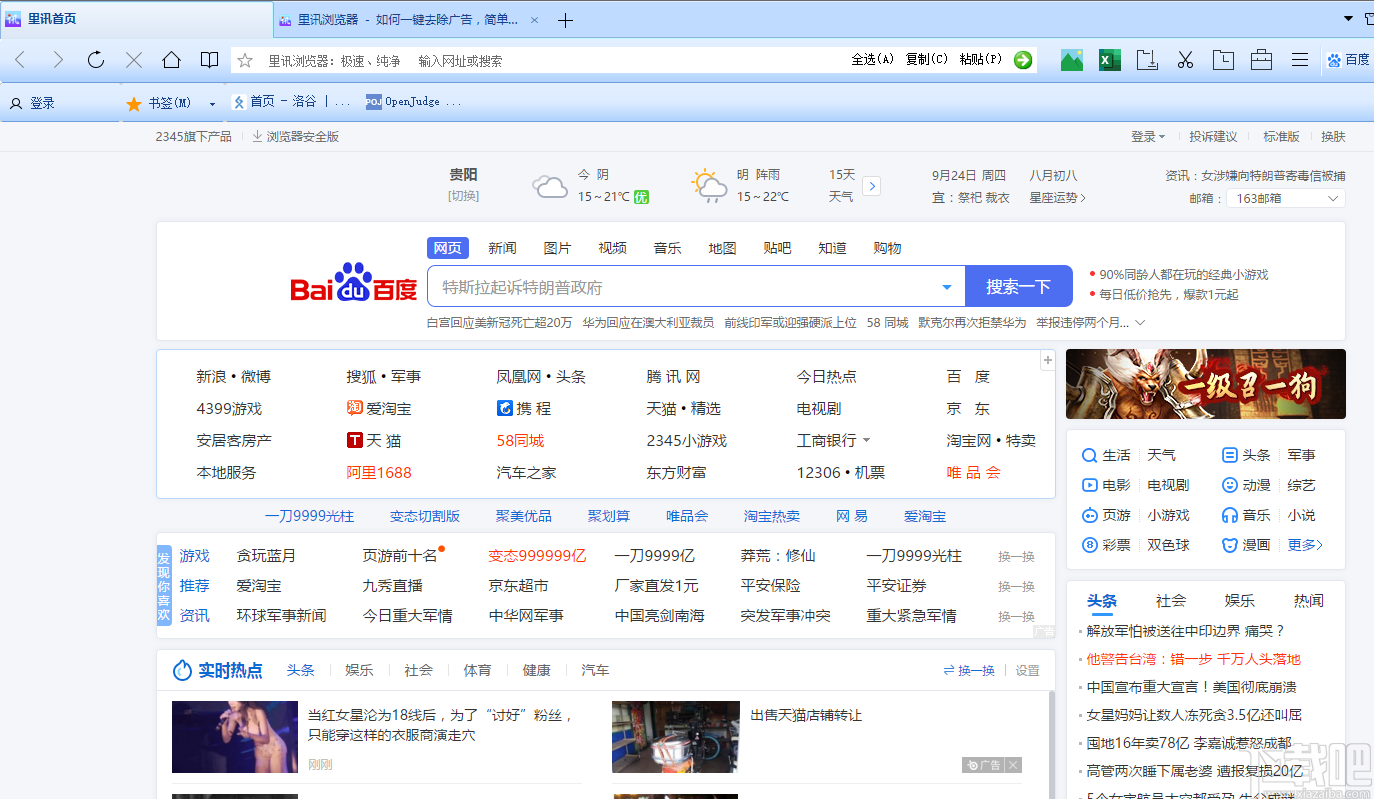1374x799 pixels.
Task: Open the download icon in the toolbar
Action: [x=1147, y=60]
